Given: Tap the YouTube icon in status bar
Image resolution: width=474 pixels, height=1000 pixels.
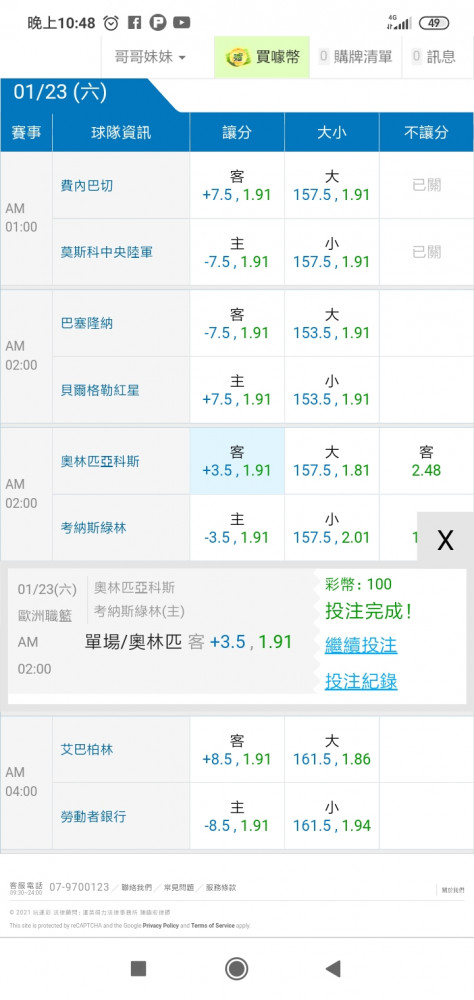Looking at the screenshot, I should 182,23.
